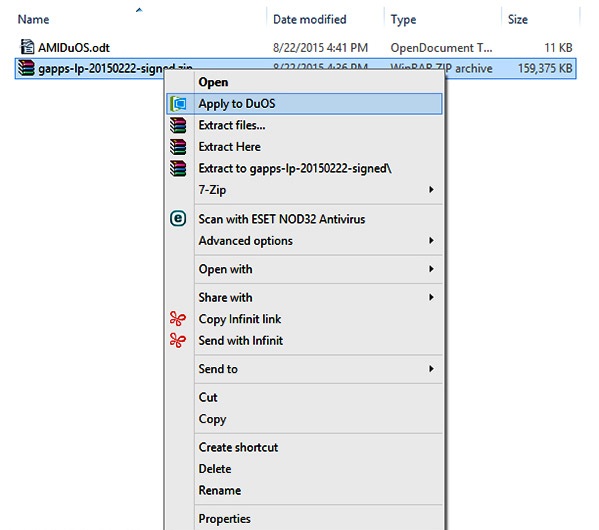Expand the Send to submenu arrow
Screen dimensions: 599x530
(431, 369)
